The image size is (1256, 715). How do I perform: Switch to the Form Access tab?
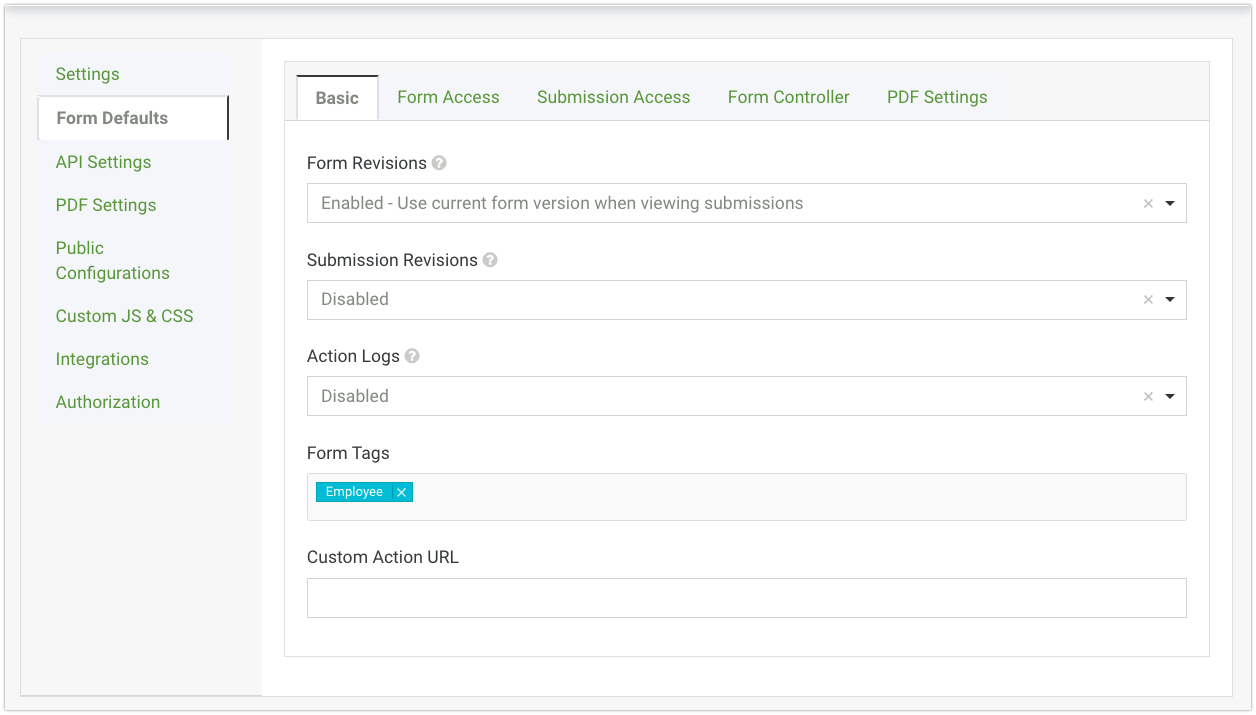[448, 97]
